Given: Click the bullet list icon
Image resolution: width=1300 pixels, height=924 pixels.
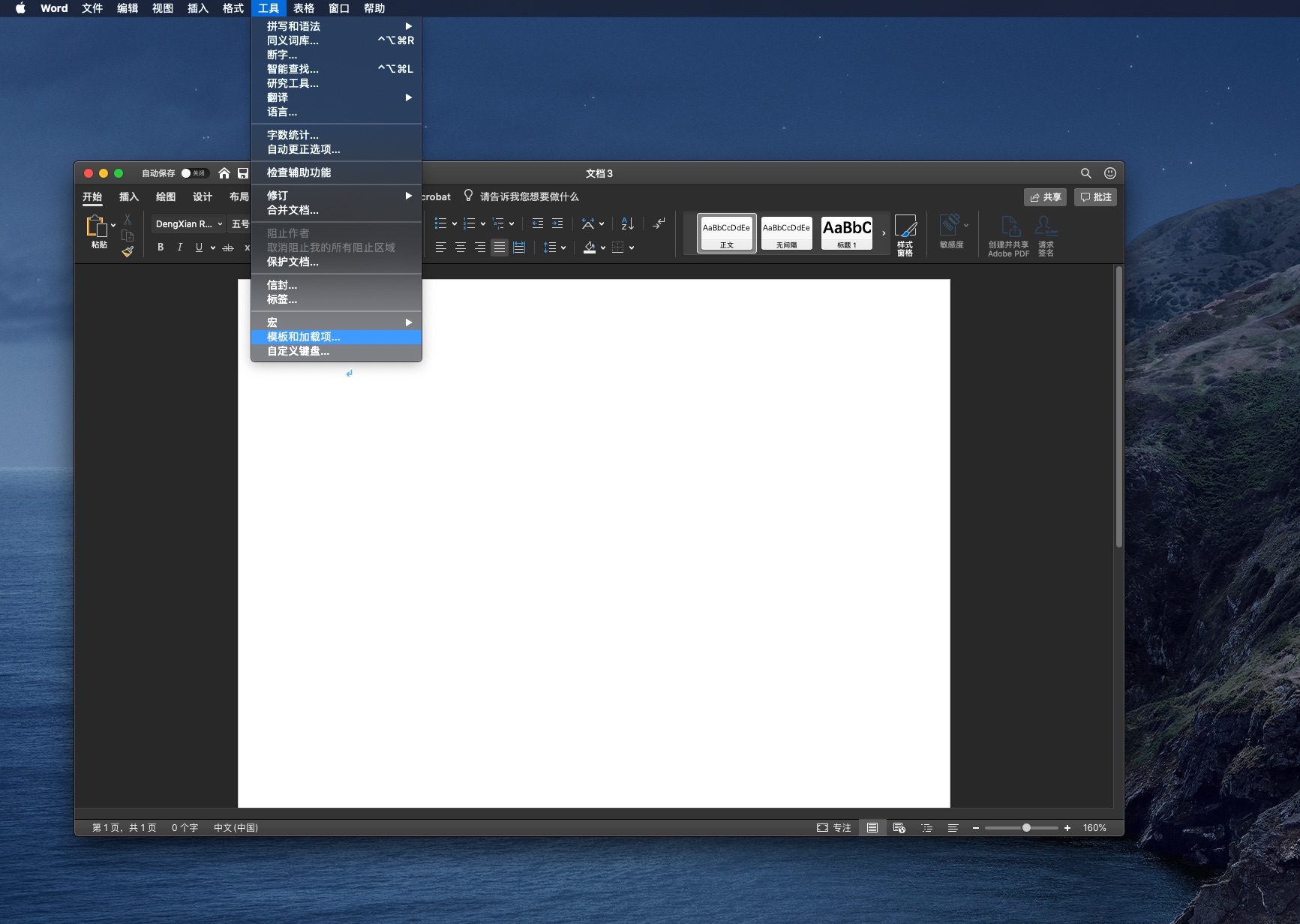Looking at the screenshot, I should pyautogui.click(x=440, y=223).
